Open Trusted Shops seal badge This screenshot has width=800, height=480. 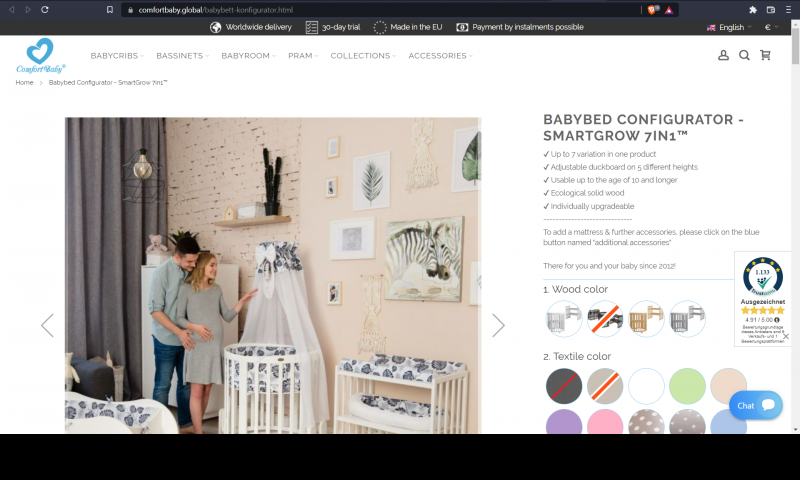point(763,276)
